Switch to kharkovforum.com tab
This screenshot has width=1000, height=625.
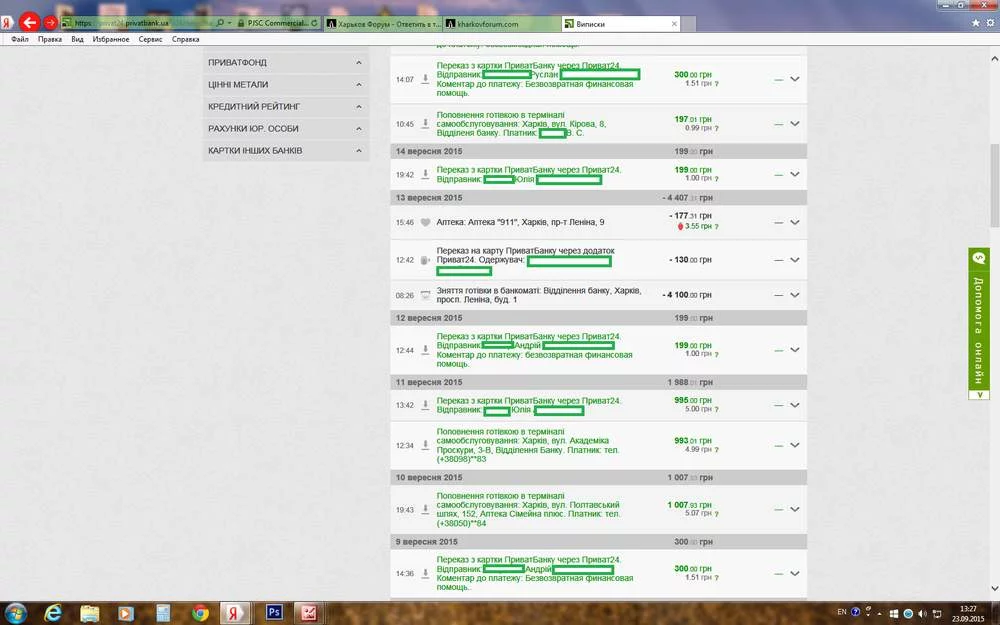(501, 24)
